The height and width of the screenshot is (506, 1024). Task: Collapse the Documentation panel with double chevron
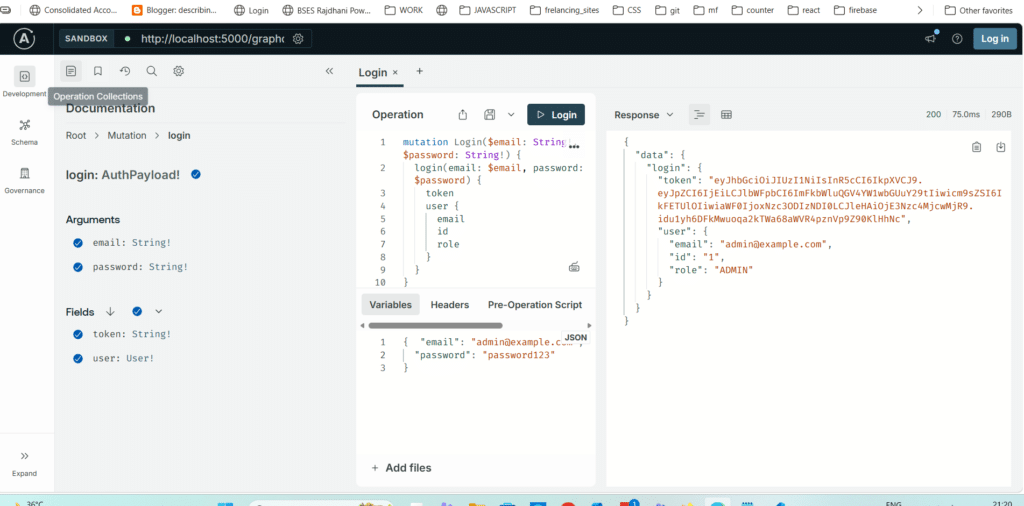click(329, 71)
